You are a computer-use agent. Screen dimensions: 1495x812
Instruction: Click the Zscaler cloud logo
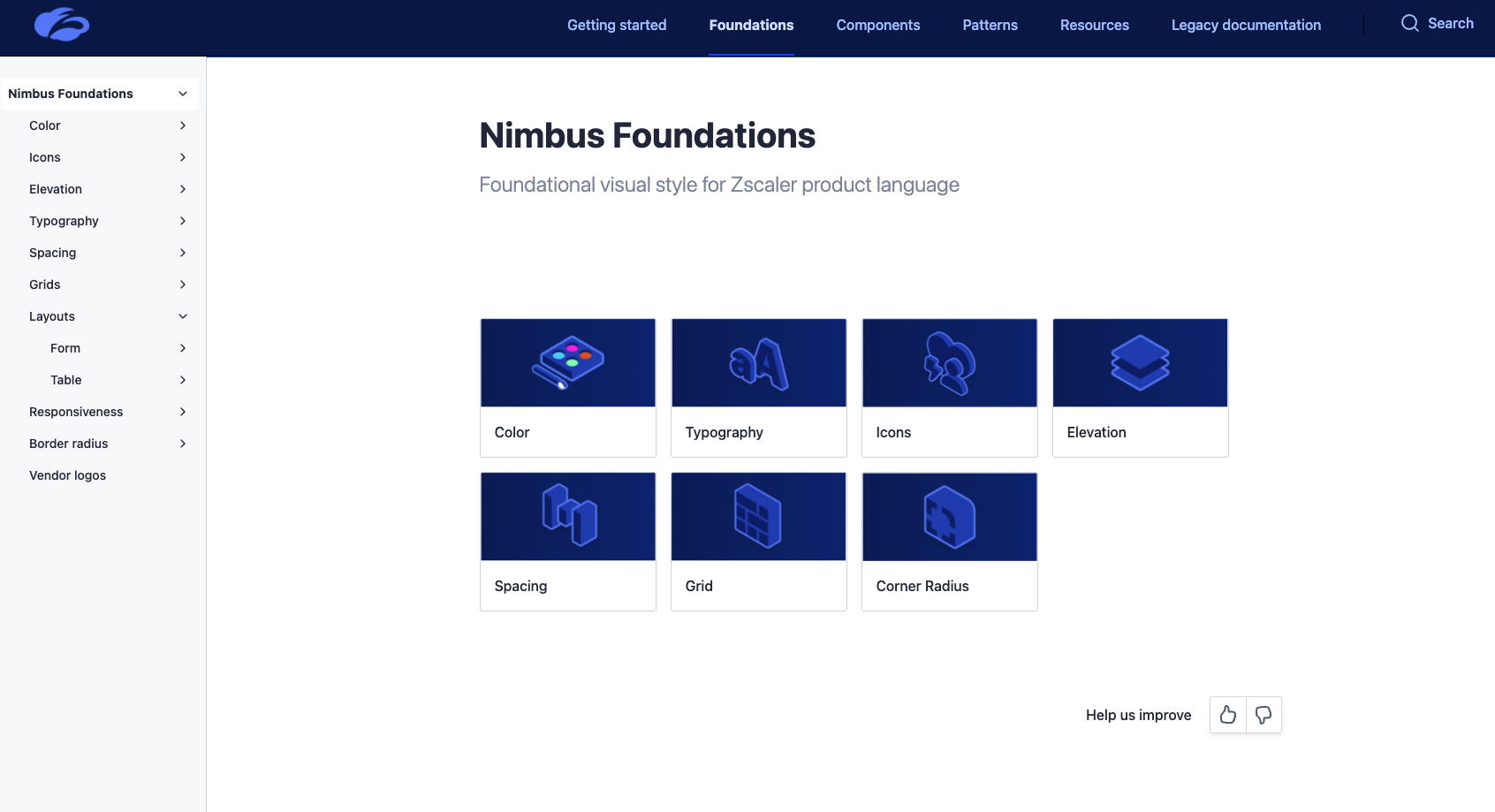click(x=62, y=25)
